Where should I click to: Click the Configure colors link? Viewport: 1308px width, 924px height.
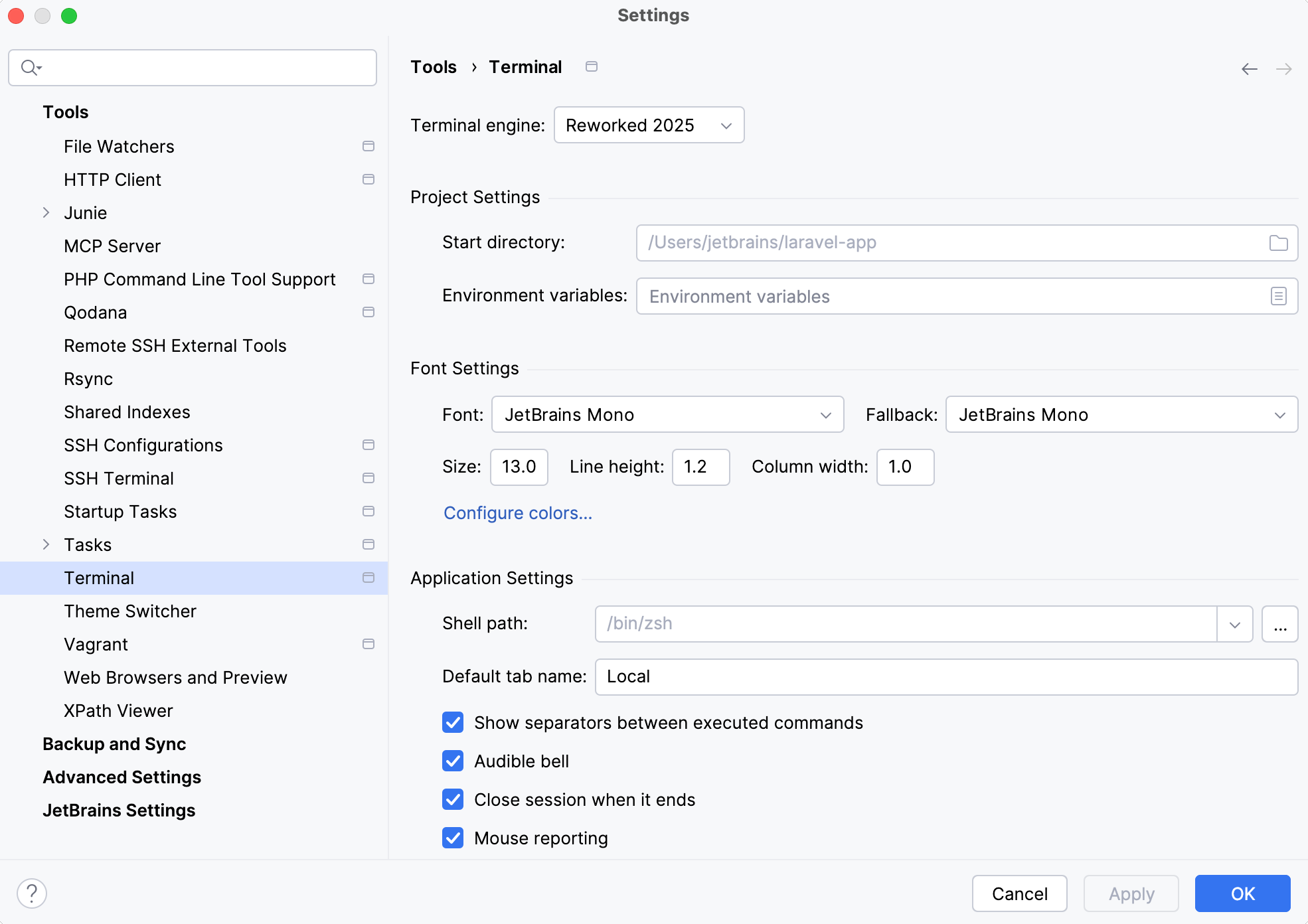(x=518, y=513)
